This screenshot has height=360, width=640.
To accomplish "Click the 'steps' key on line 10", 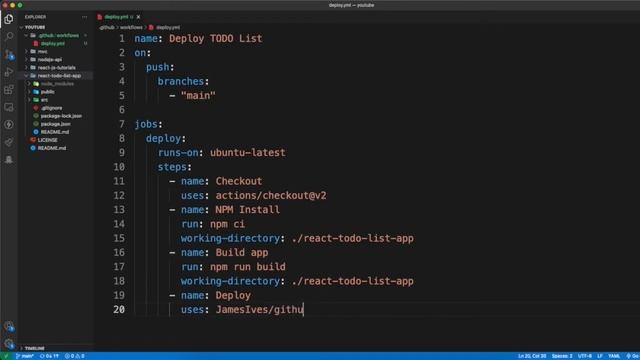I will [172, 167].
